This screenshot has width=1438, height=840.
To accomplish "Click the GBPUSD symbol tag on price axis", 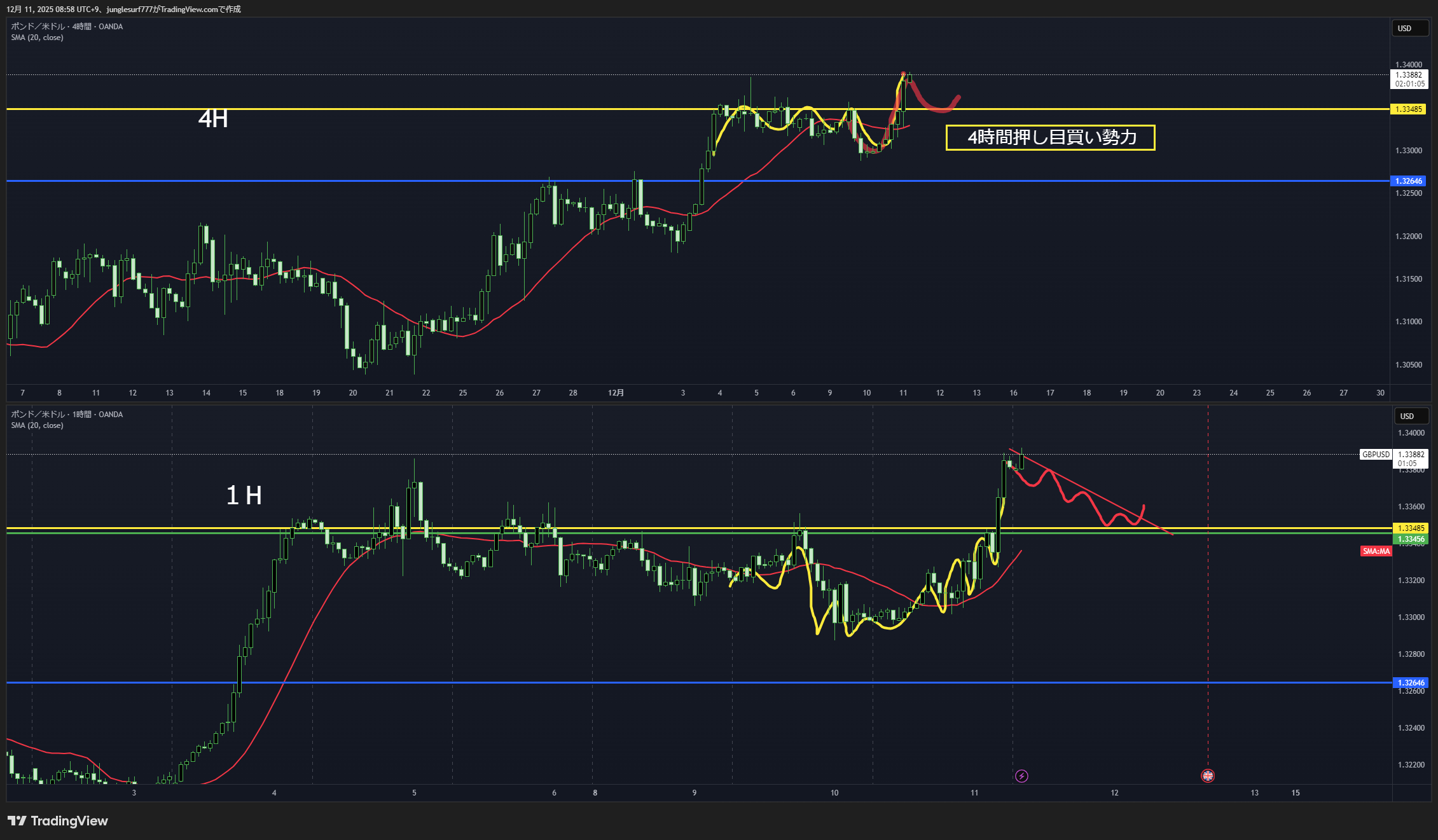I will (x=1375, y=455).
